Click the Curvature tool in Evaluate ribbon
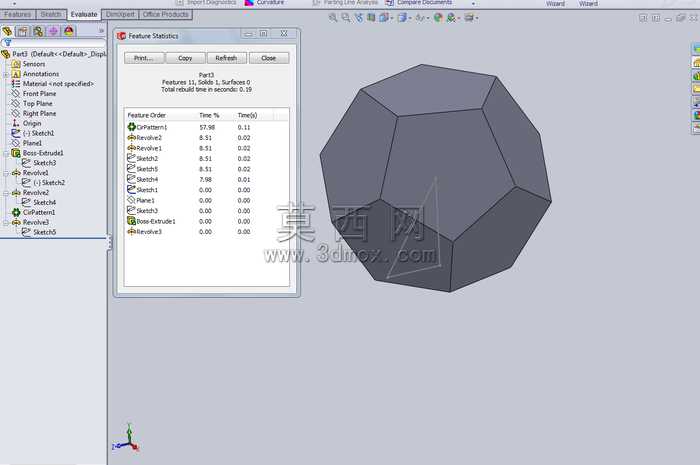The width and height of the screenshot is (700, 465). click(265, 3)
